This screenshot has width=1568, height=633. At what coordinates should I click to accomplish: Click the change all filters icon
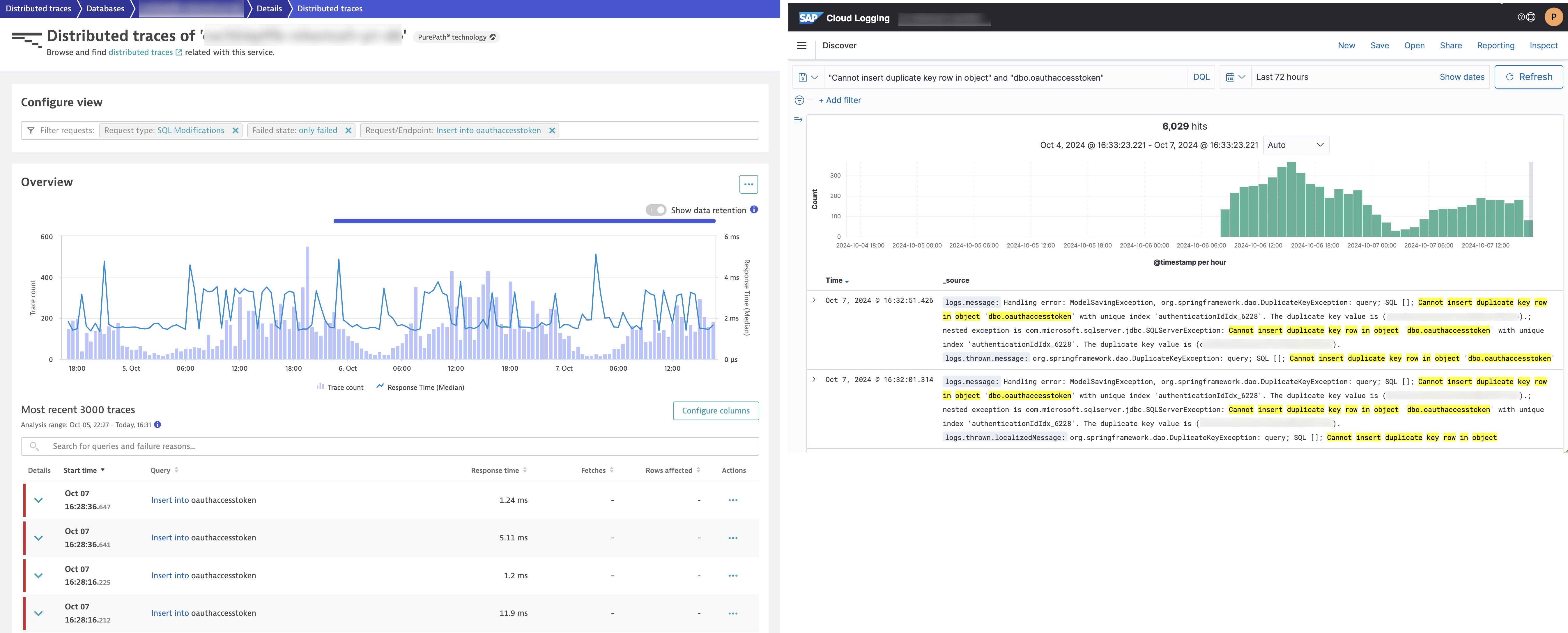799,100
